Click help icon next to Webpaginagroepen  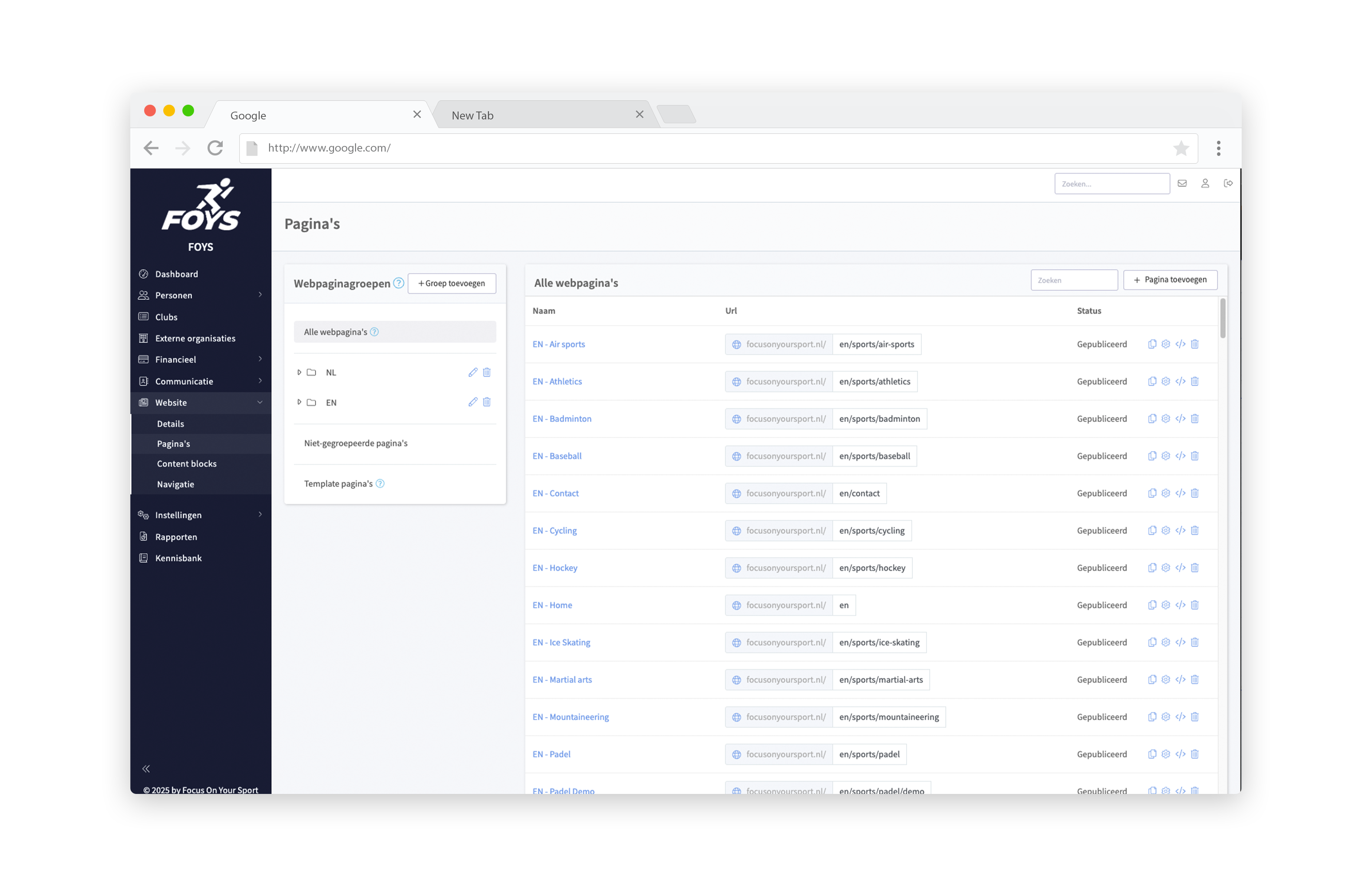tap(399, 283)
